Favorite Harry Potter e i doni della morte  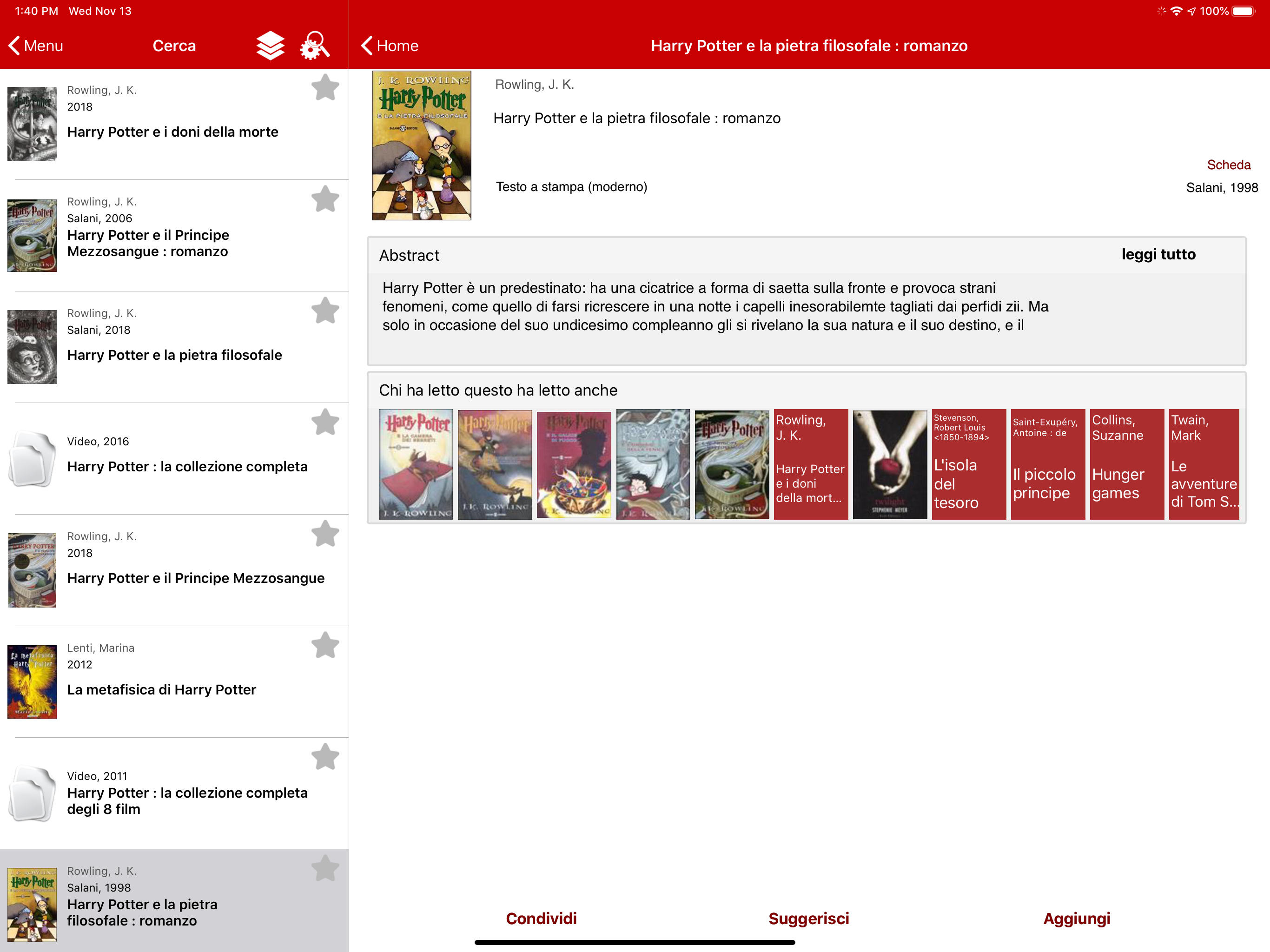[325, 87]
